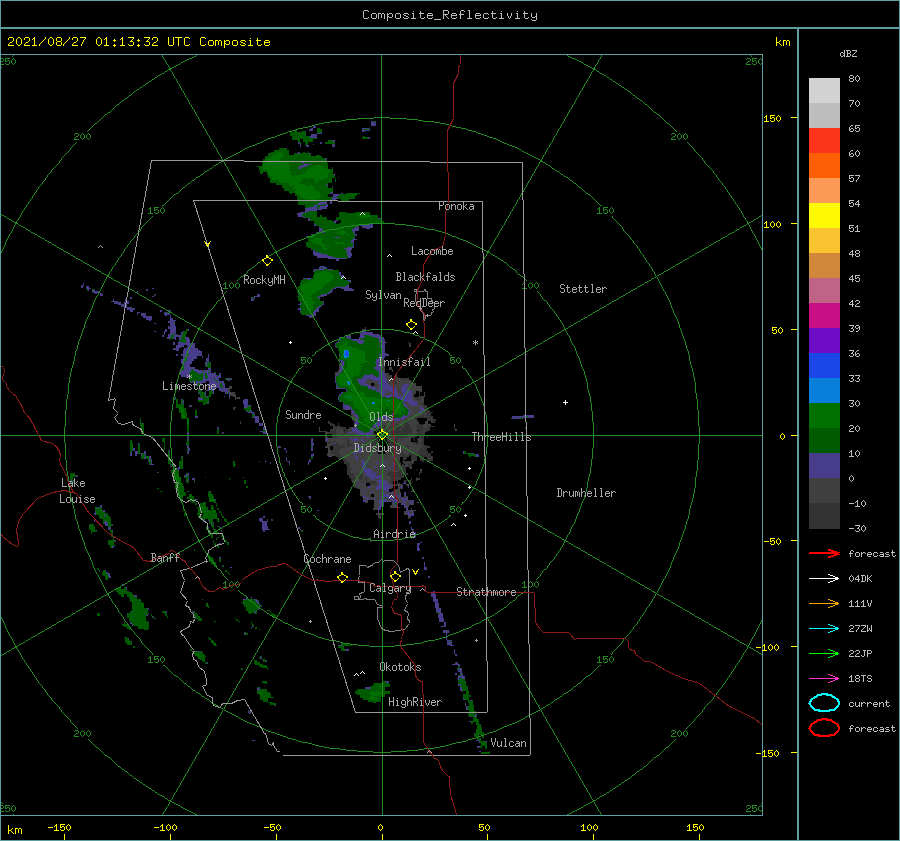Pick the magenta 39-42 dBZ swatch
Viewport: 900px width, 841px height.
point(824,315)
